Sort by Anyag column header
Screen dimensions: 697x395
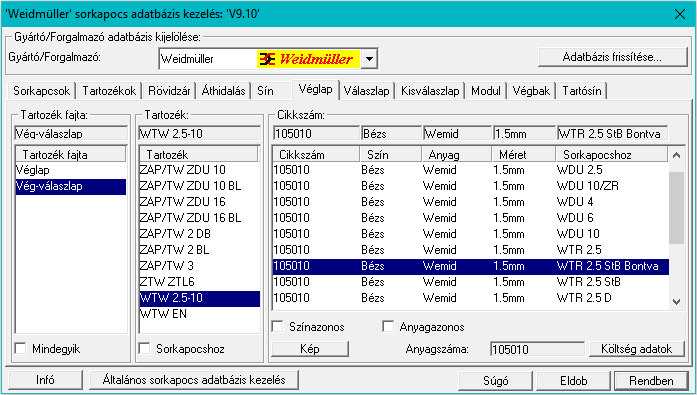457,155
